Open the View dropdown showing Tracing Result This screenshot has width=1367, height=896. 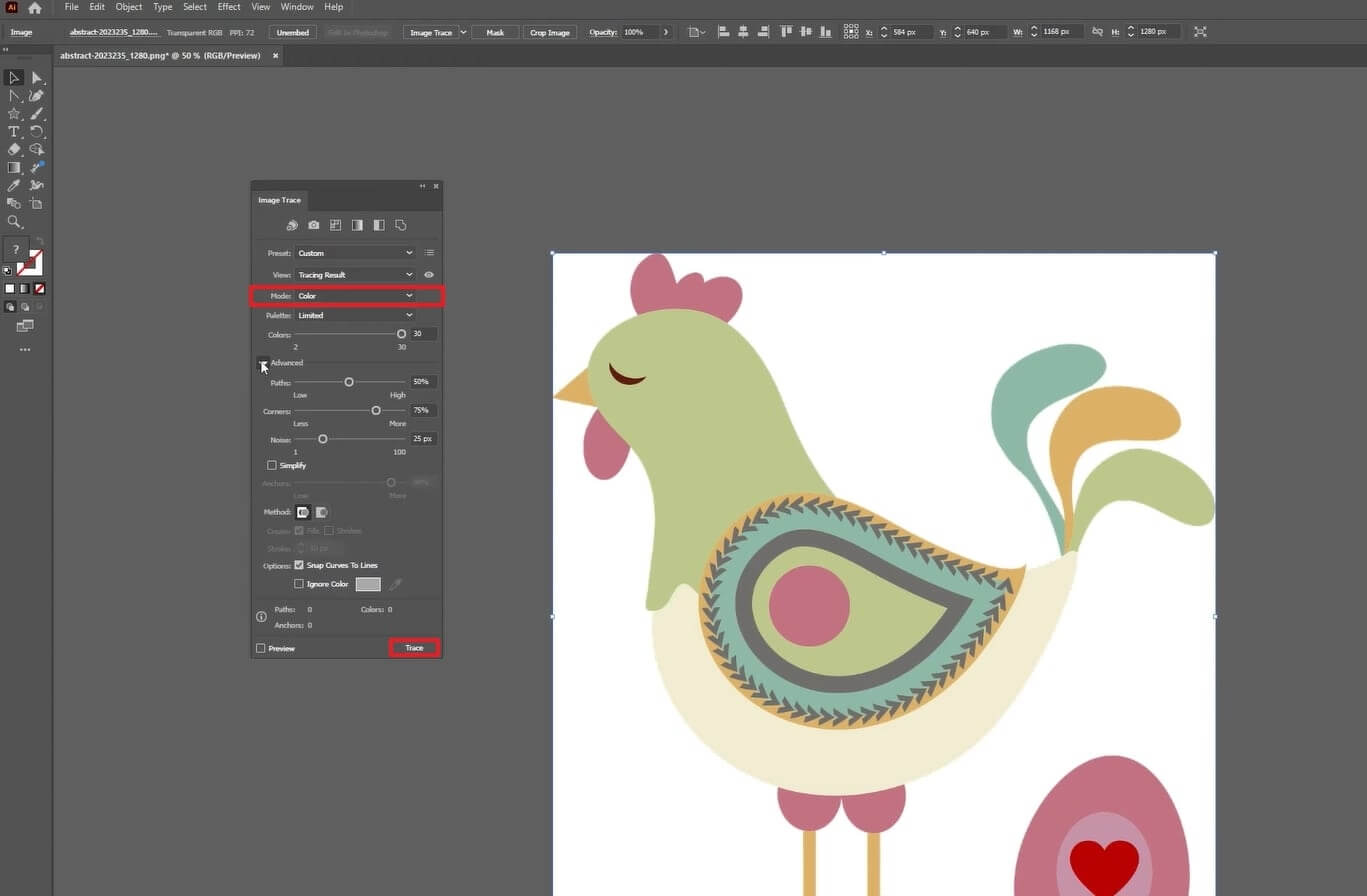(x=355, y=274)
